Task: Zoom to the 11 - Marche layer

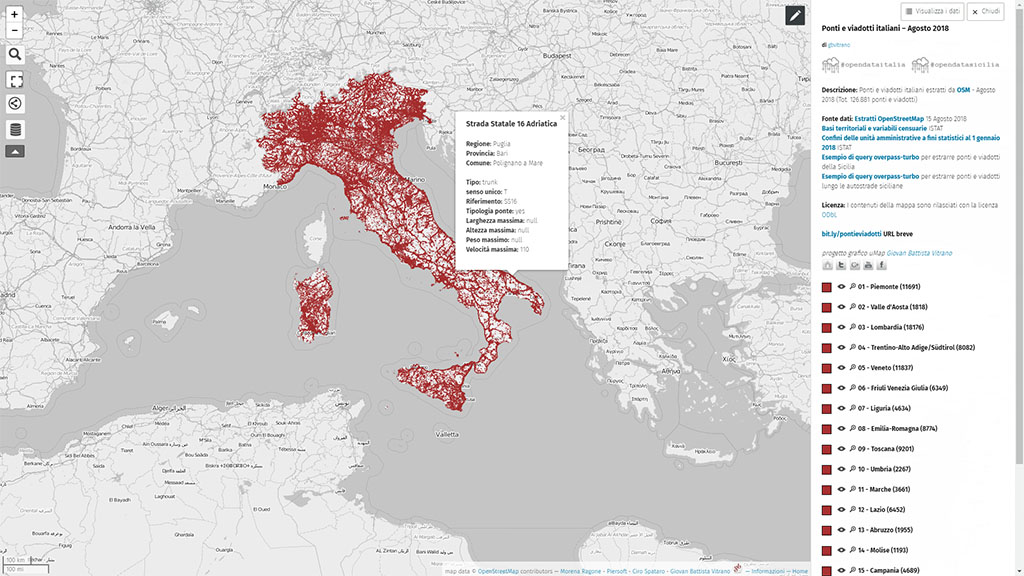Action: (x=852, y=489)
